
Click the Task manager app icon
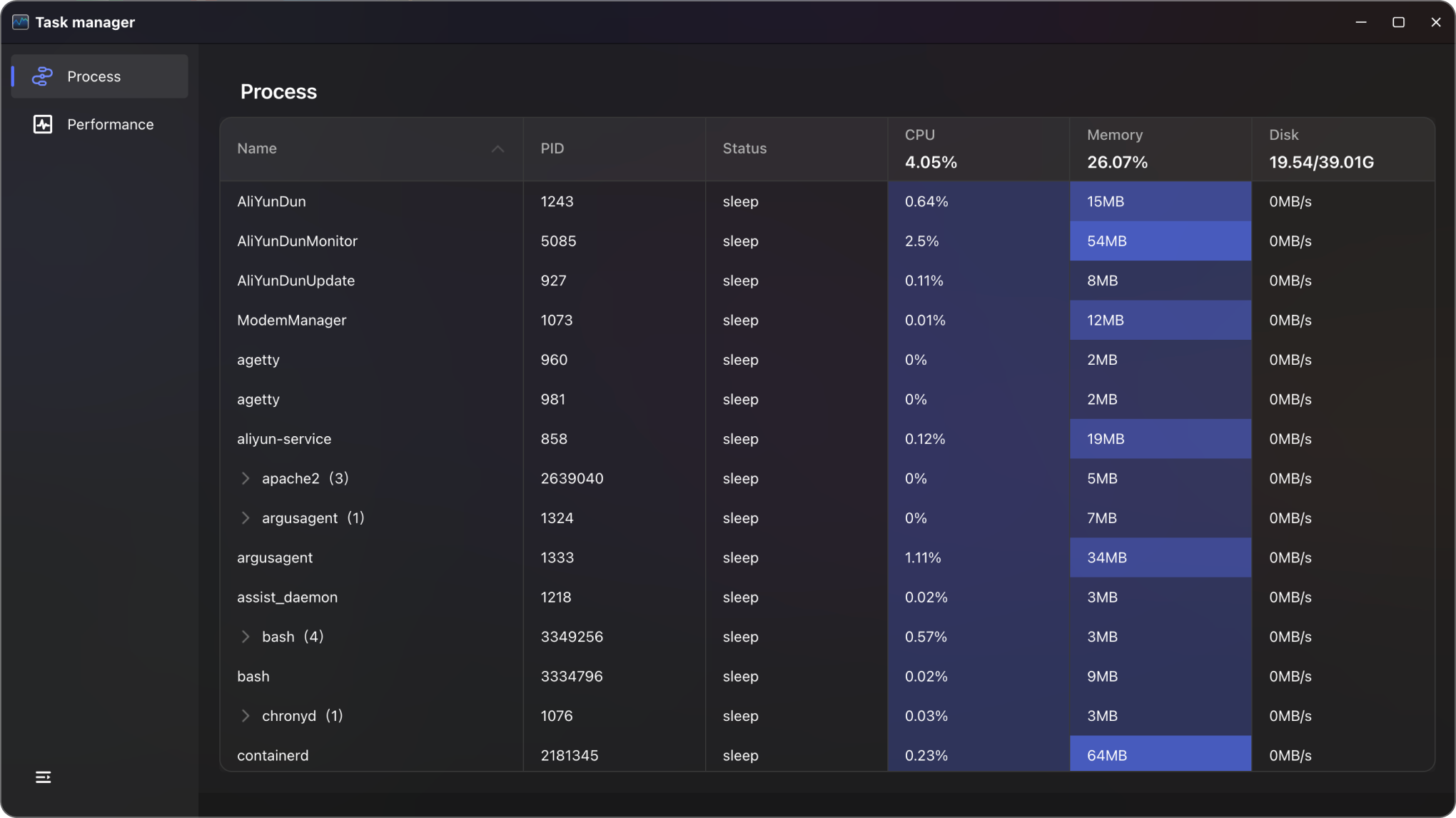point(20,22)
